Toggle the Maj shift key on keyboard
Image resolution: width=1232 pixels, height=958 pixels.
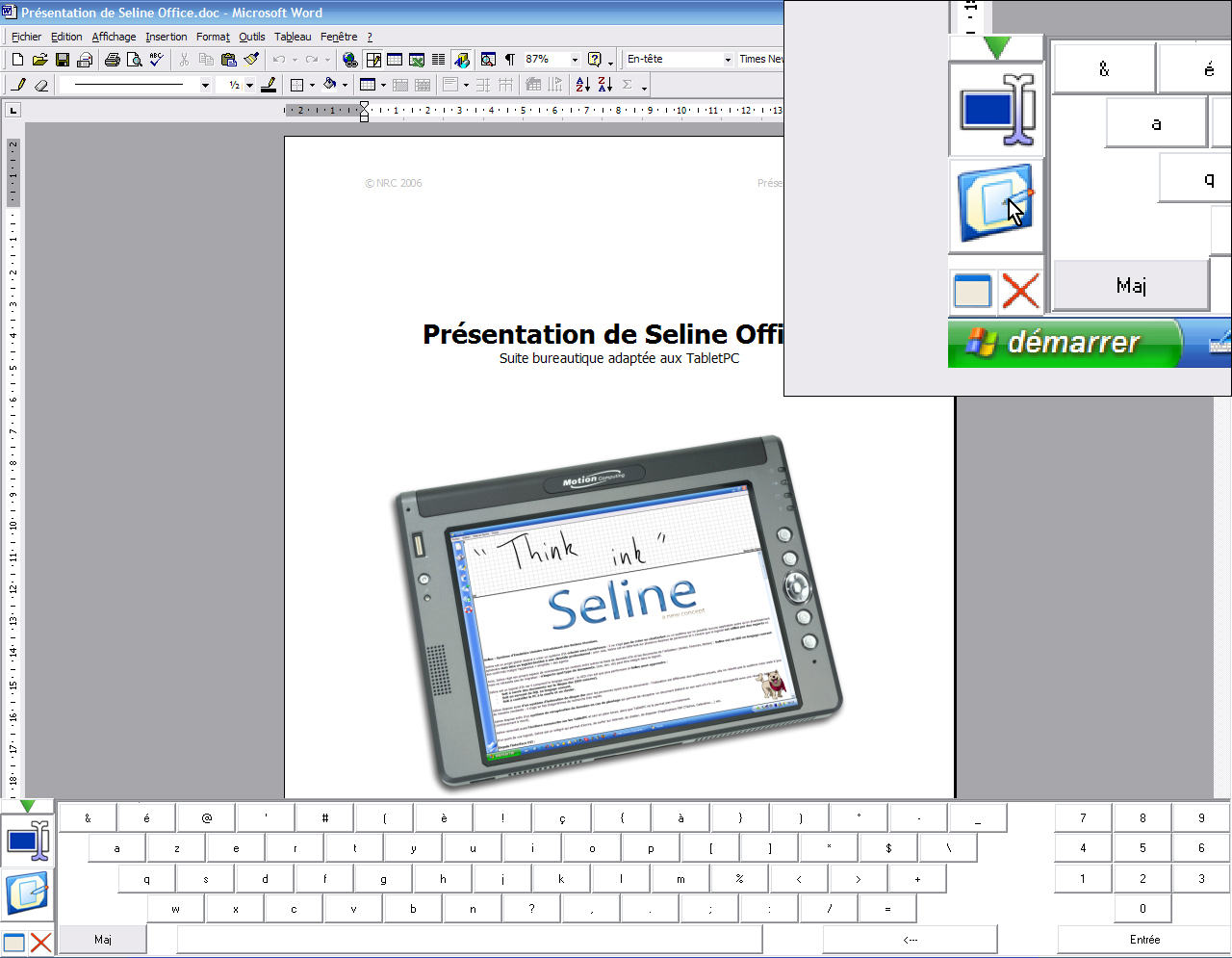coord(103,940)
